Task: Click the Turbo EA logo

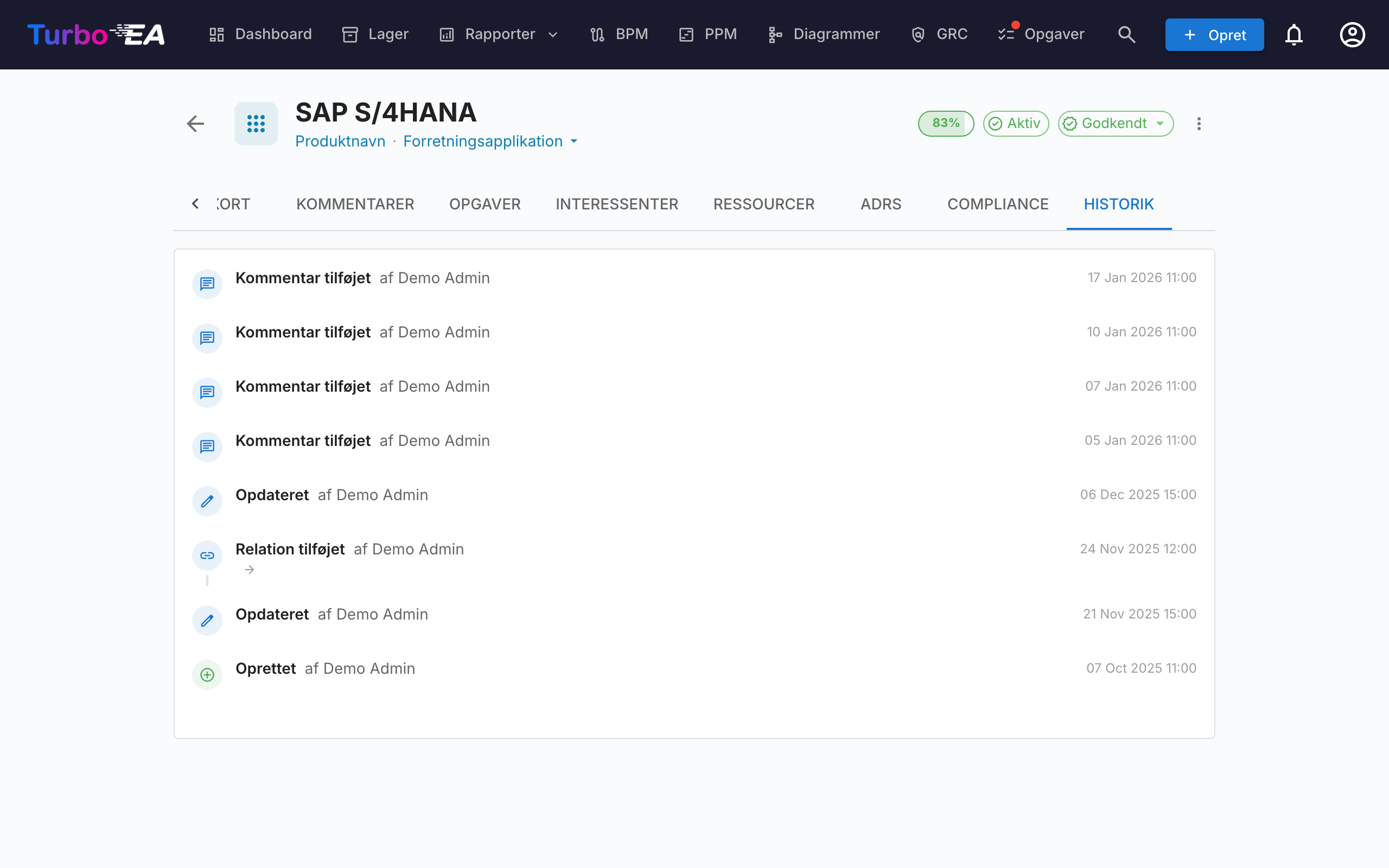Action: [x=96, y=34]
